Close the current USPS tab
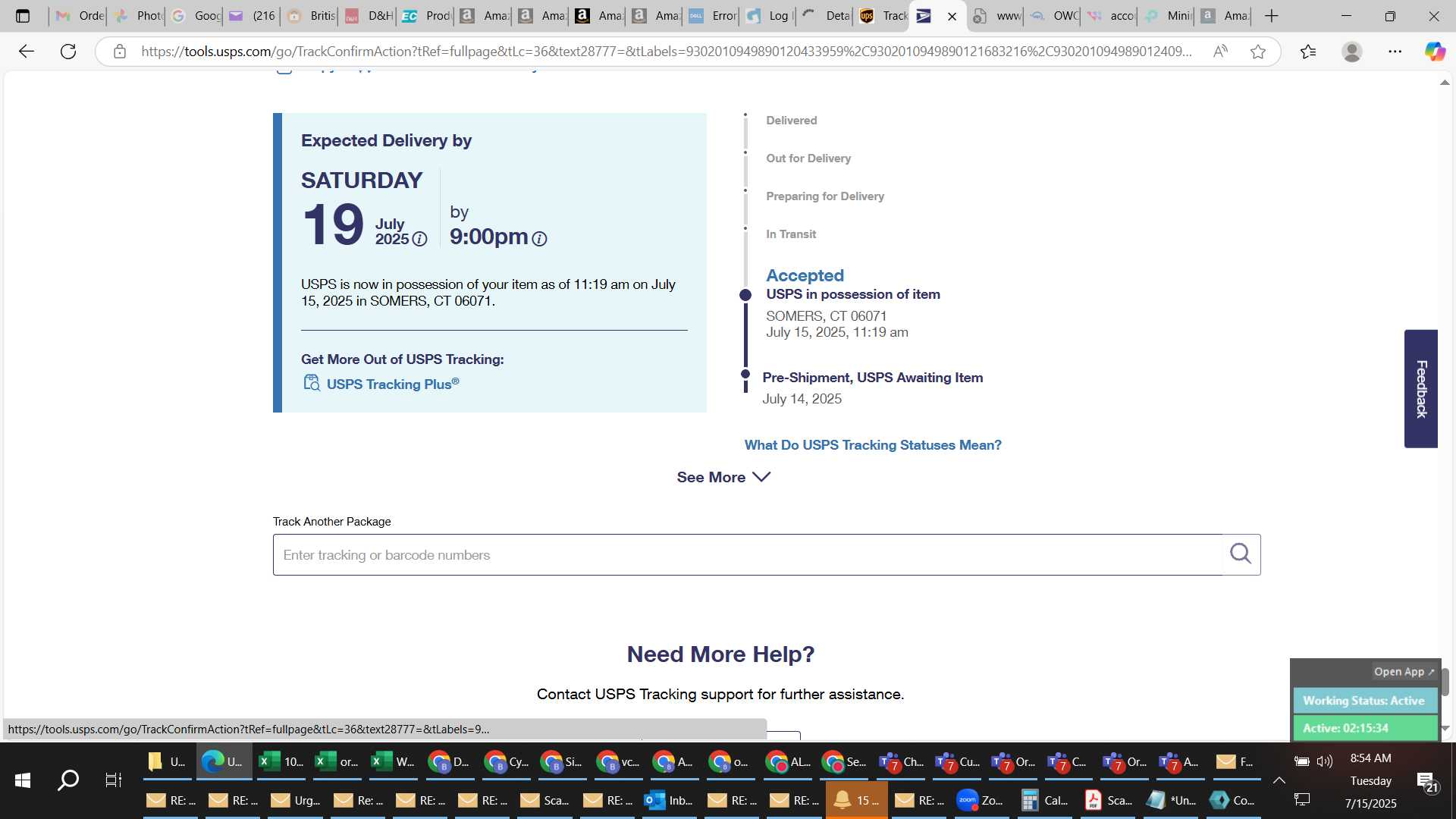 point(952,16)
